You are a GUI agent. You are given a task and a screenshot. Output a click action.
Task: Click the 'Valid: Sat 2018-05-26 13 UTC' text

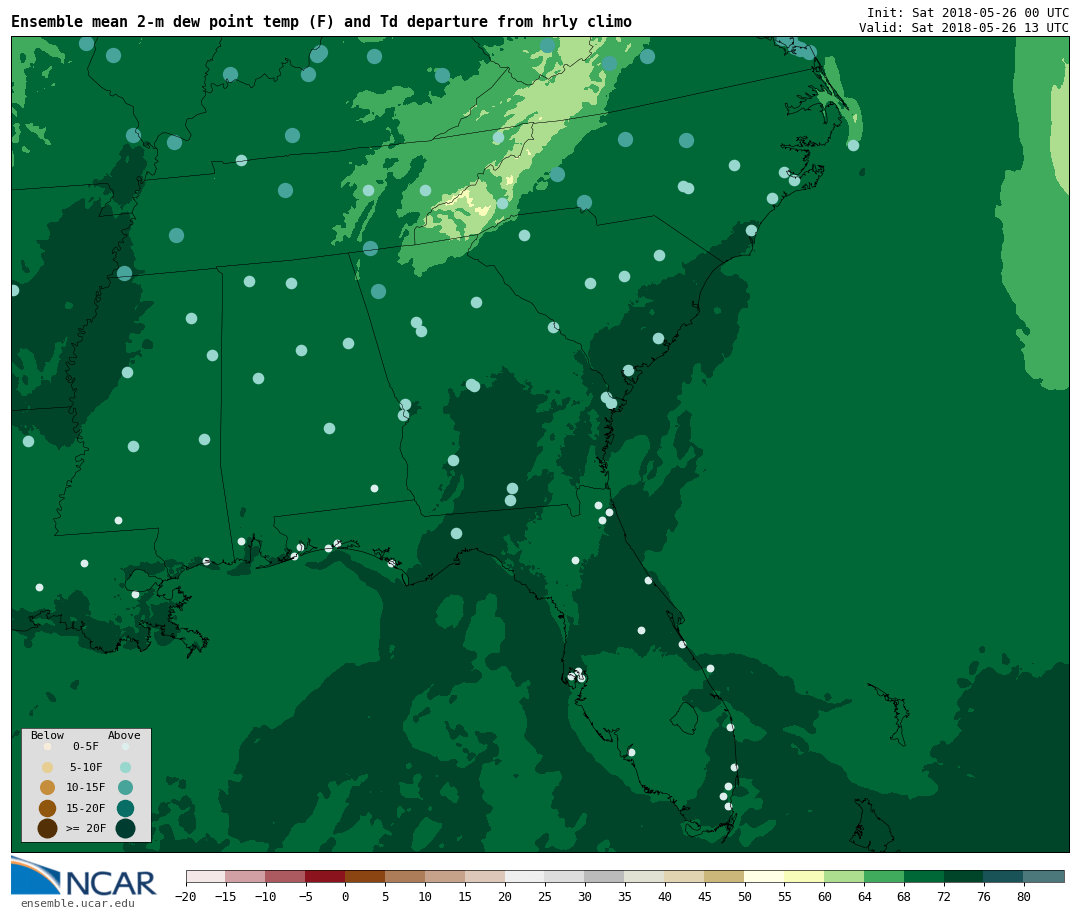point(964,28)
